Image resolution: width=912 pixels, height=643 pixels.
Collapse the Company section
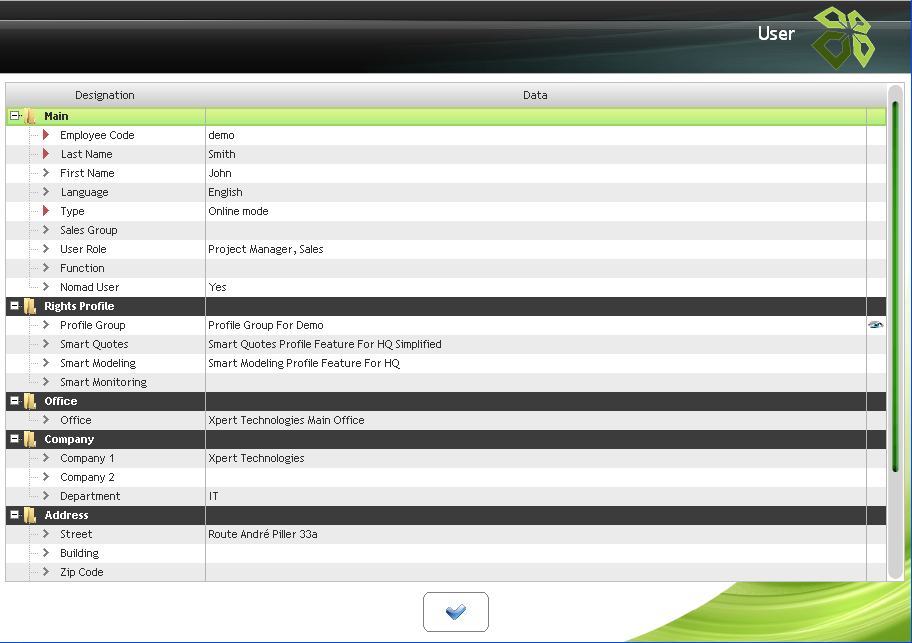pyautogui.click(x=15, y=439)
